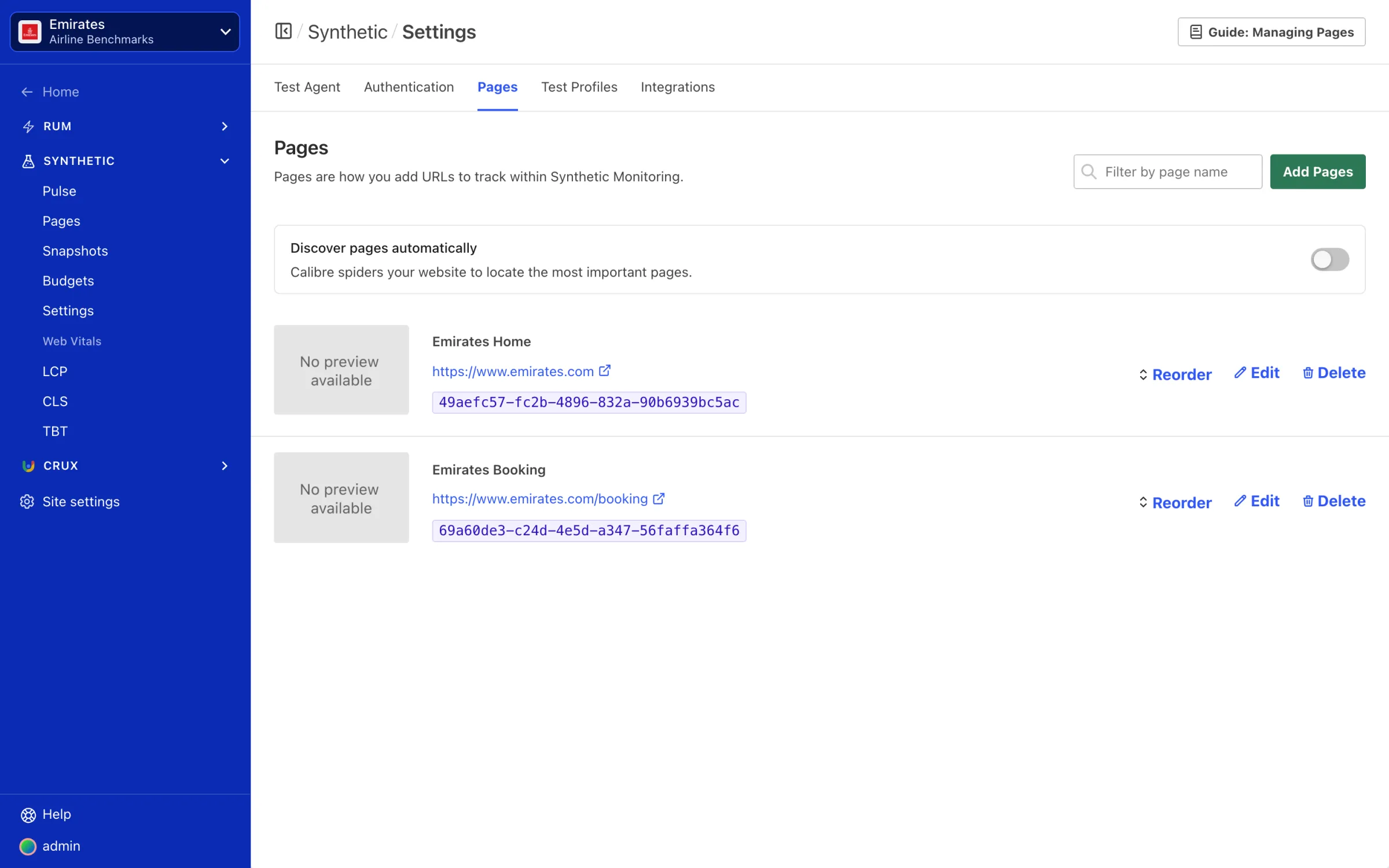Image resolution: width=1389 pixels, height=868 pixels.
Task: Click the Synthetic flask icon
Action: [x=28, y=161]
